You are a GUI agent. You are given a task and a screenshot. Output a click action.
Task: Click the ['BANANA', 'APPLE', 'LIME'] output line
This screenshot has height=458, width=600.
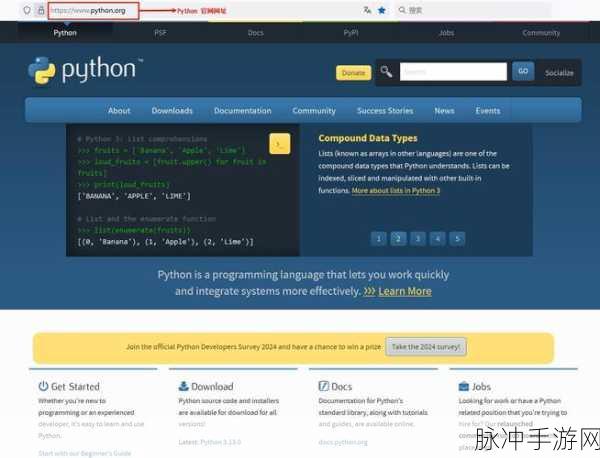[134, 196]
